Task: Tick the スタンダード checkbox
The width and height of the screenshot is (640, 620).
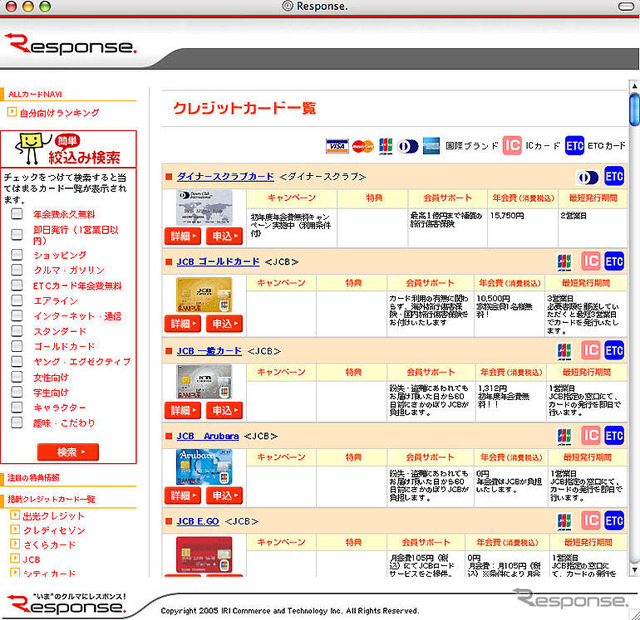Action: [x=17, y=331]
